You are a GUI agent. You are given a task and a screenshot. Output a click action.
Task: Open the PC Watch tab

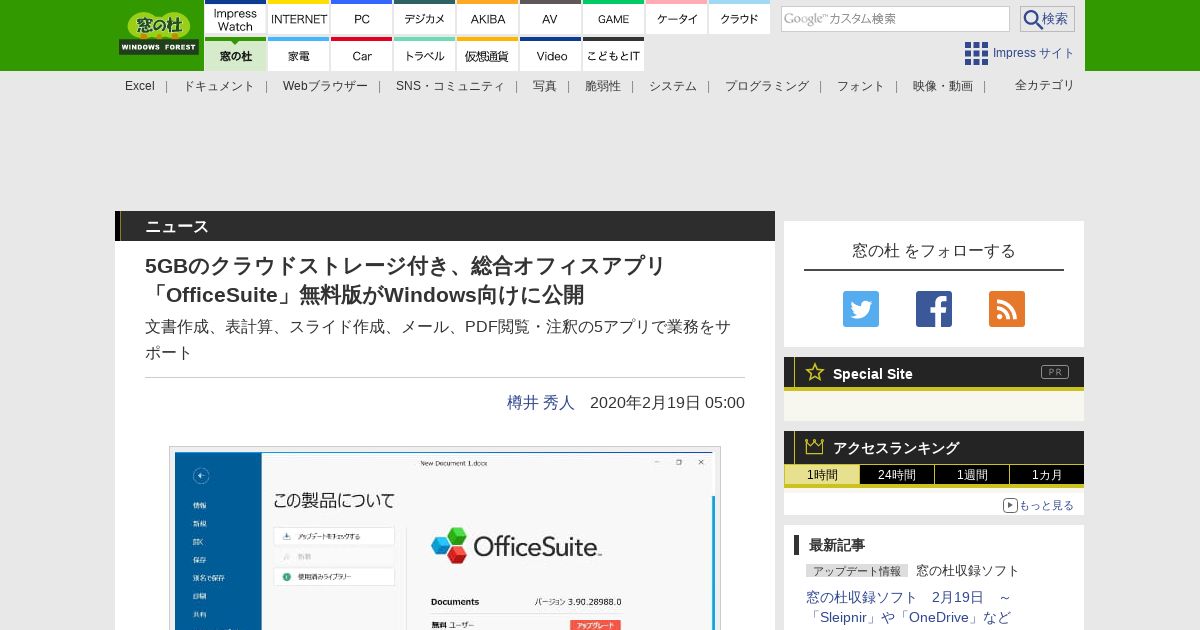[x=362, y=18]
